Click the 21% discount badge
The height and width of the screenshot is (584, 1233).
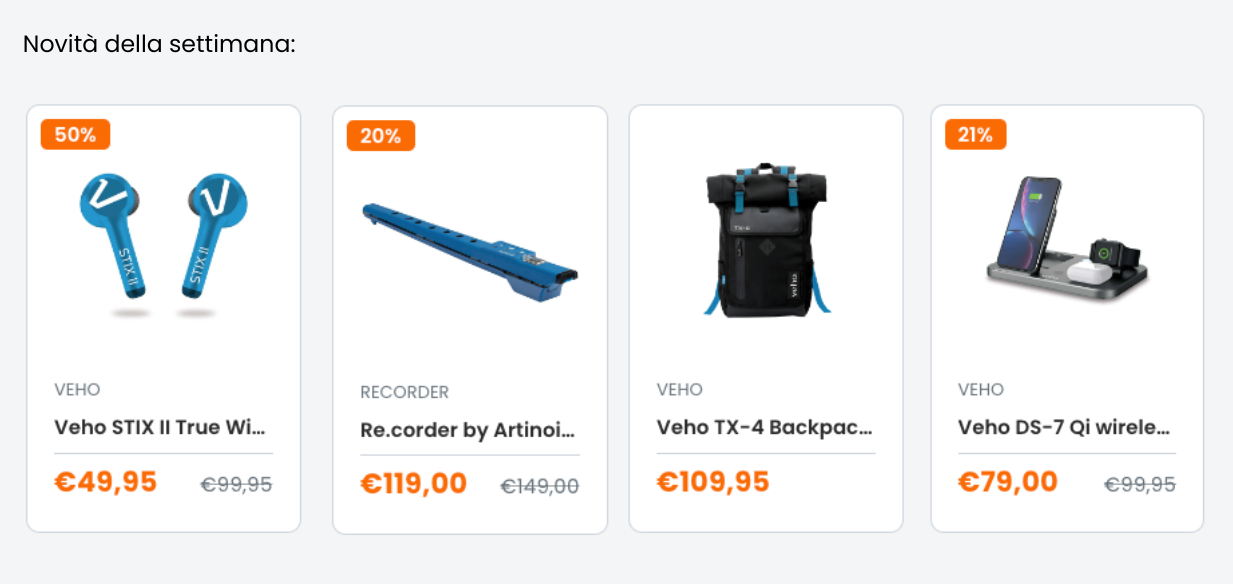point(975,134)
